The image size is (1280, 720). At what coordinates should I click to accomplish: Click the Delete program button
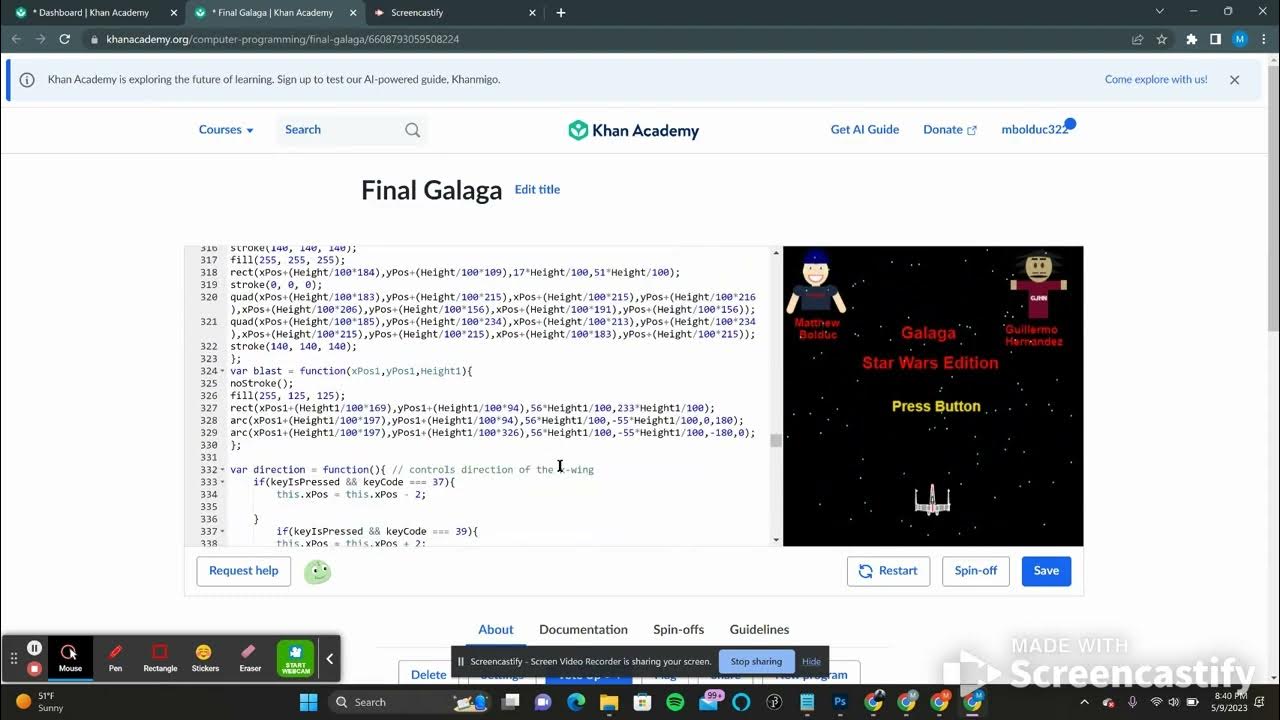(x=428, y=673)
